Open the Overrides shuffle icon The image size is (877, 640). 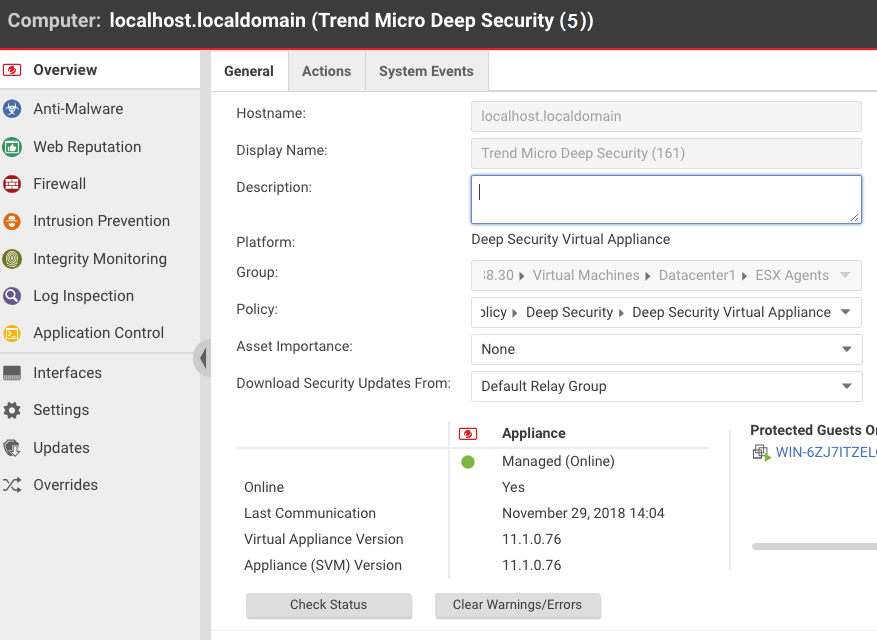point(12,485)
